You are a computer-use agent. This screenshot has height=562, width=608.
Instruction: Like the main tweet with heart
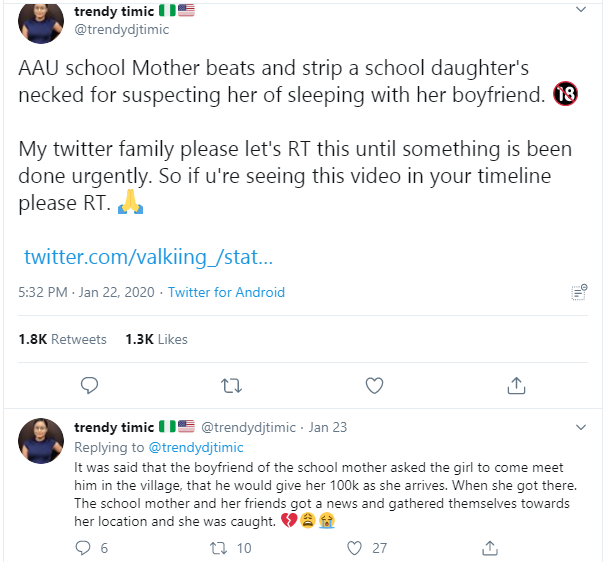pyautogui.click(x=374, y=385)
